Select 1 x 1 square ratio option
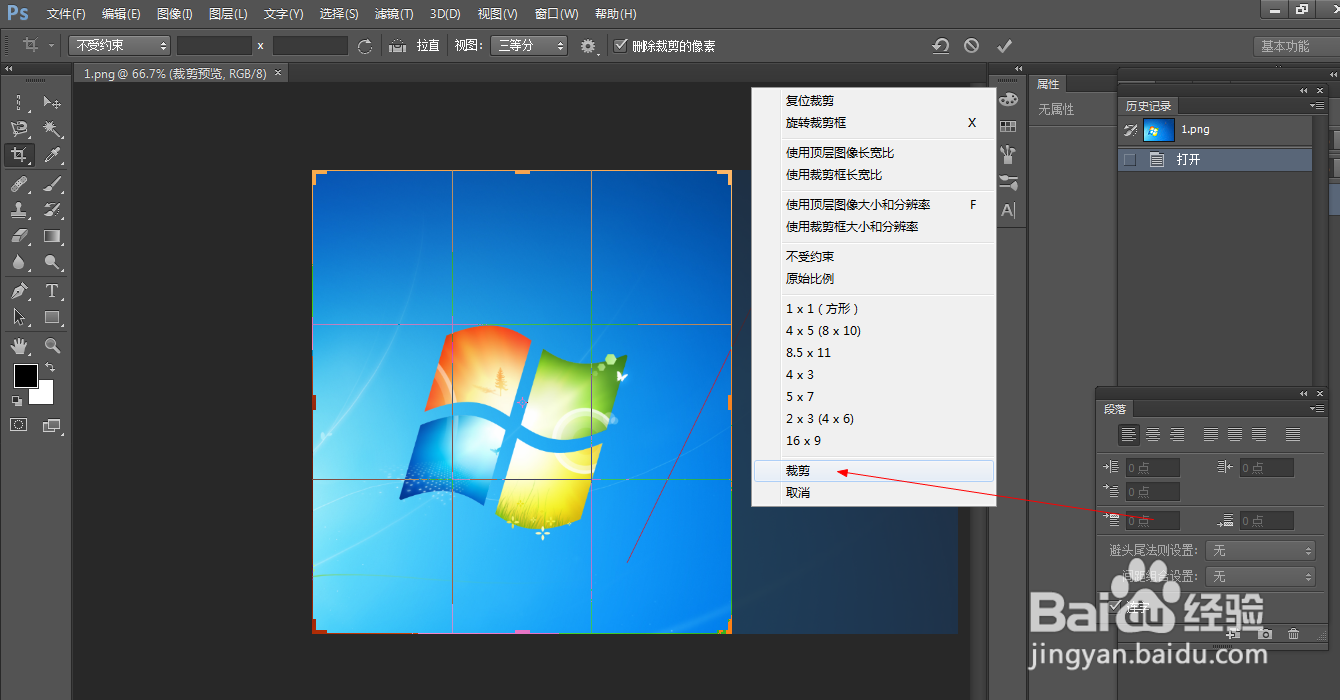The image size is (1340, 700). (x=874, y=309)
